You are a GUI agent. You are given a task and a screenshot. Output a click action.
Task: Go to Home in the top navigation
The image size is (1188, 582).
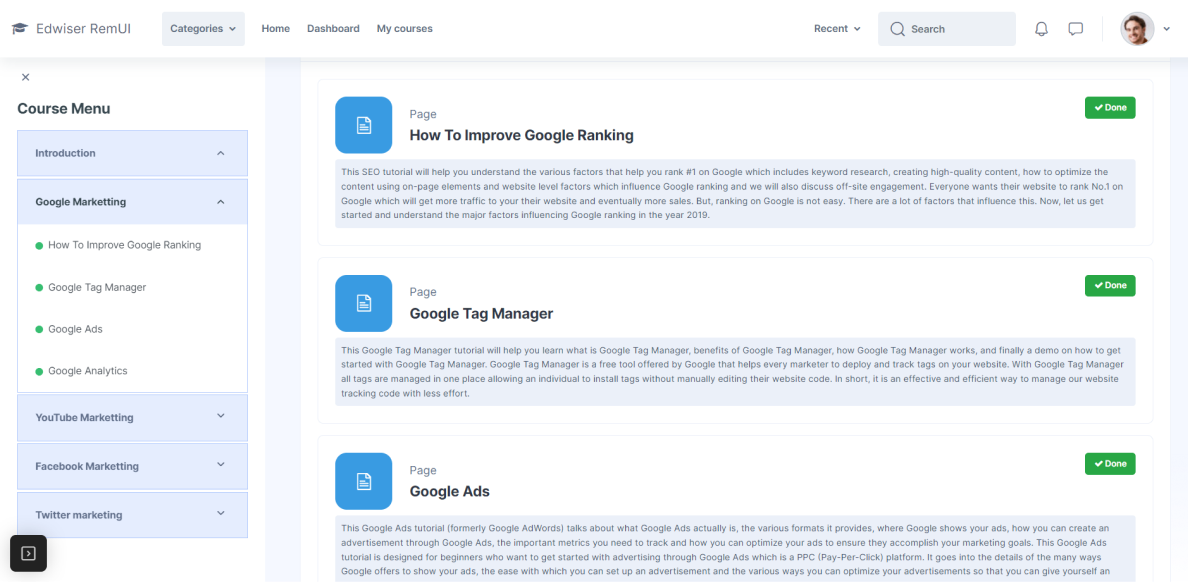pos(276,29)
